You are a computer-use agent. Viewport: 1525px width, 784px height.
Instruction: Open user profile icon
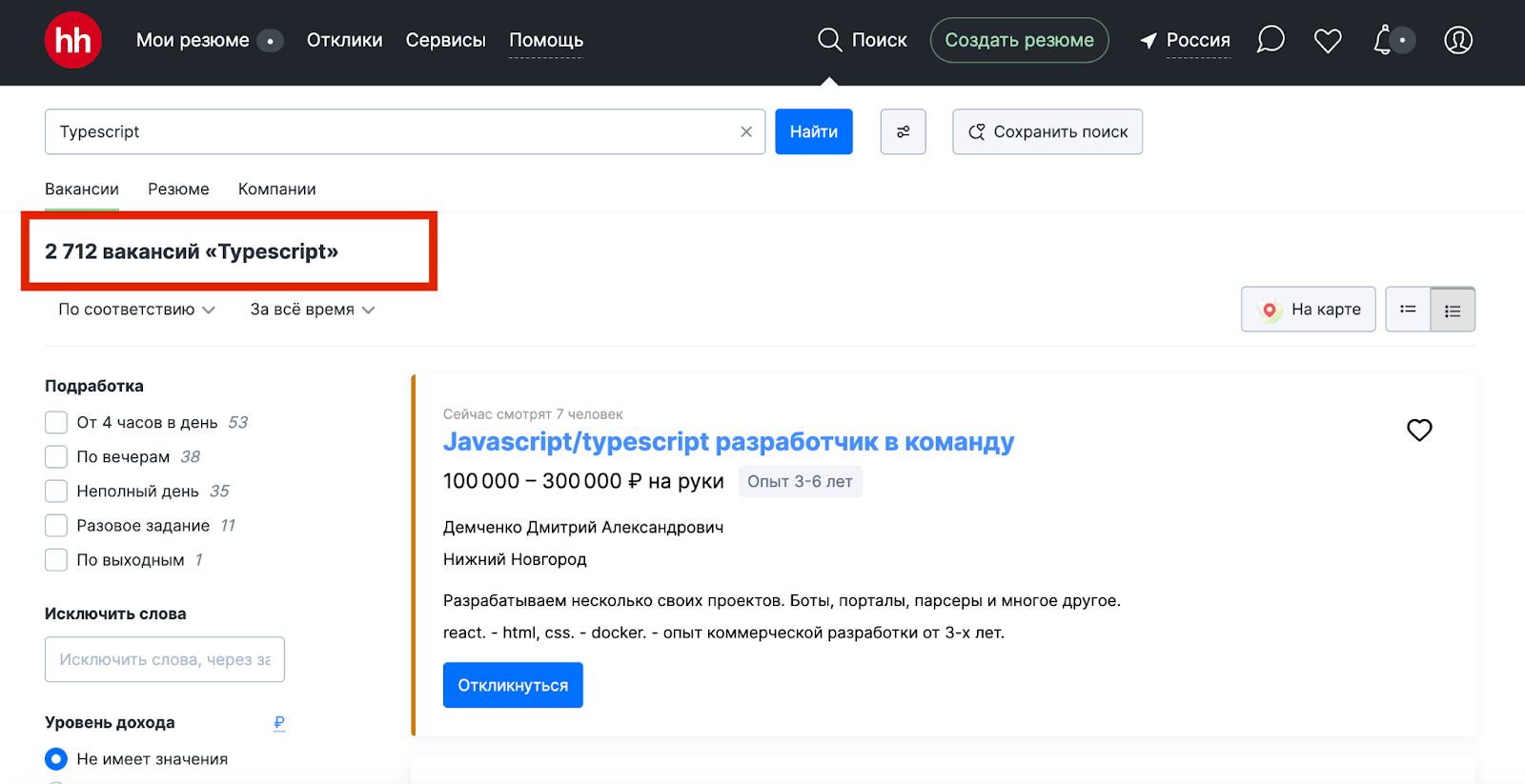1458,40
